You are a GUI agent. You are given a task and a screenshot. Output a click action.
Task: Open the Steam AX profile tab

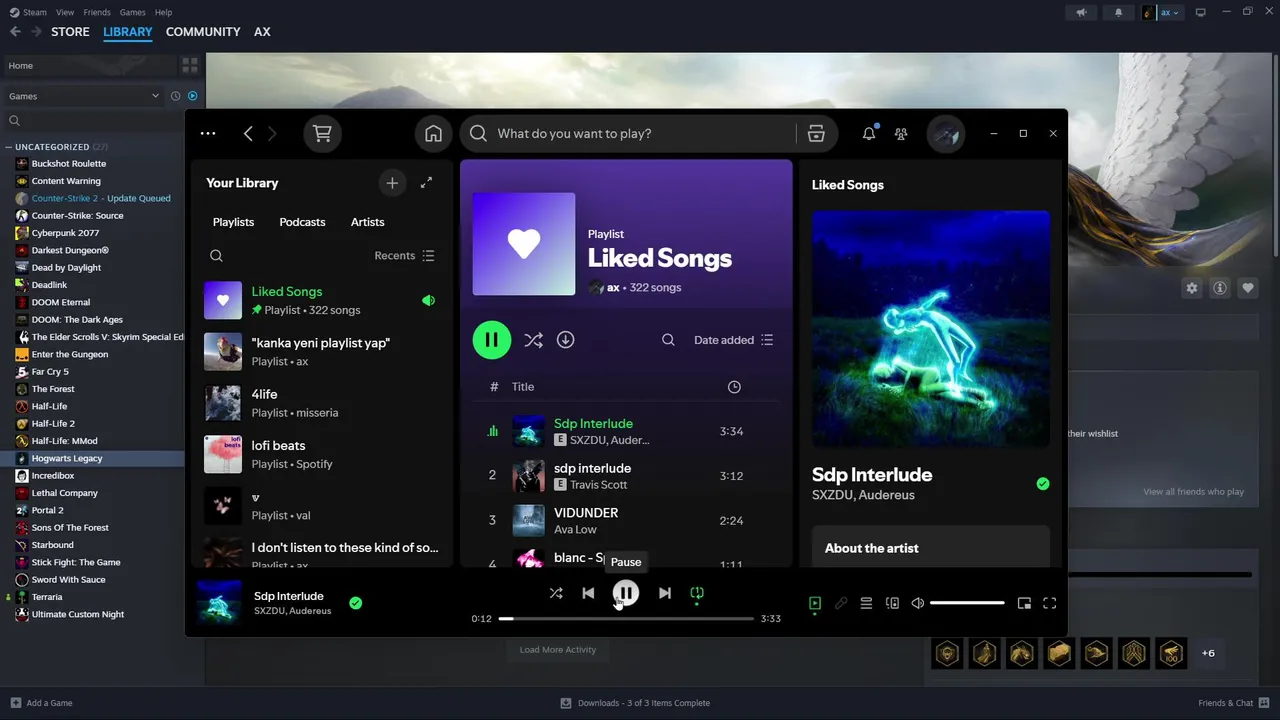[262, 32]
